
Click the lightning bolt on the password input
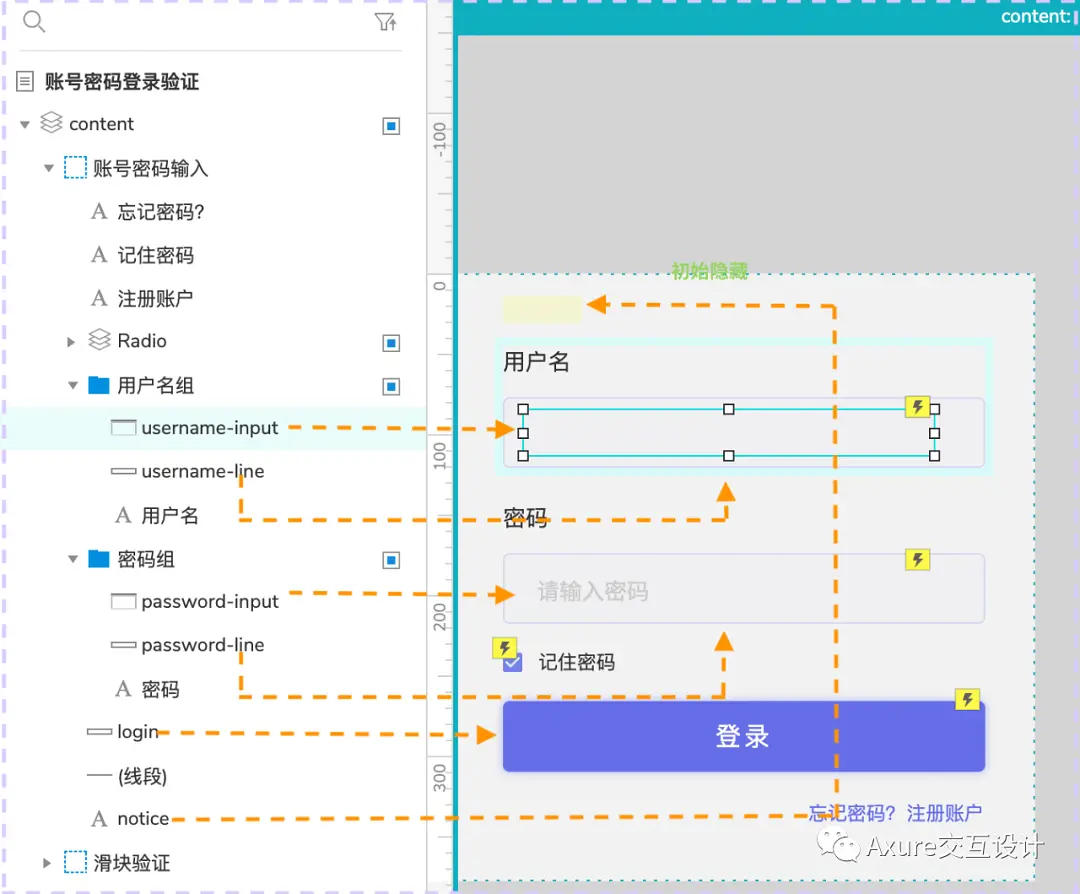click(x=918, y=559)
